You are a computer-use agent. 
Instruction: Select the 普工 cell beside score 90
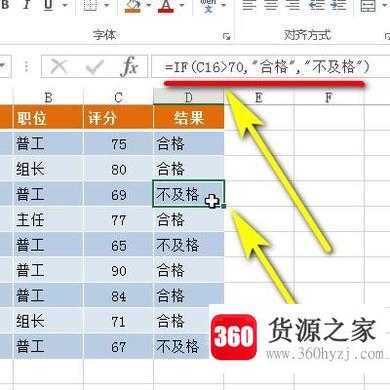click(x=48, y=270)
